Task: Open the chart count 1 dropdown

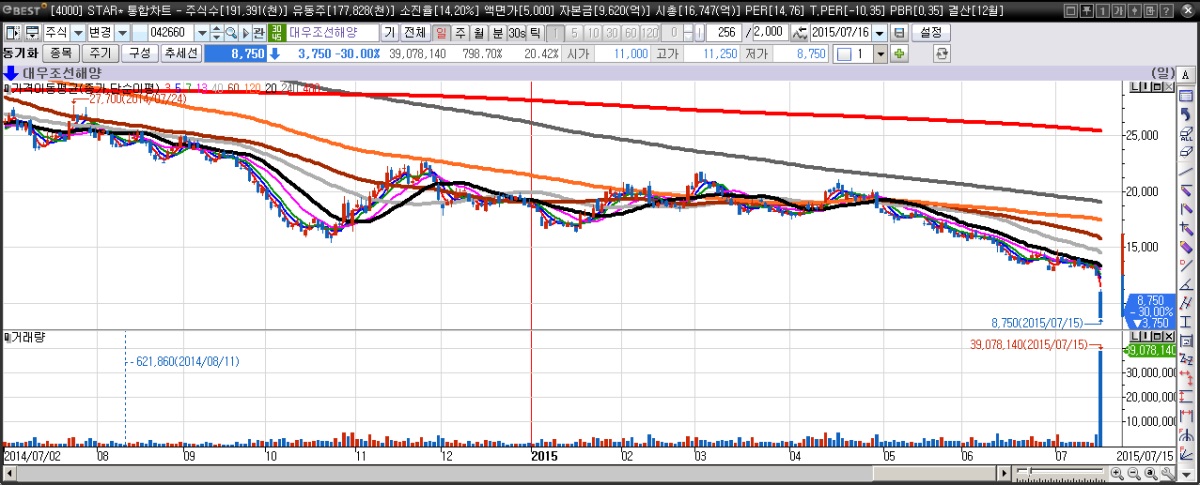Action: pos(881,52)
